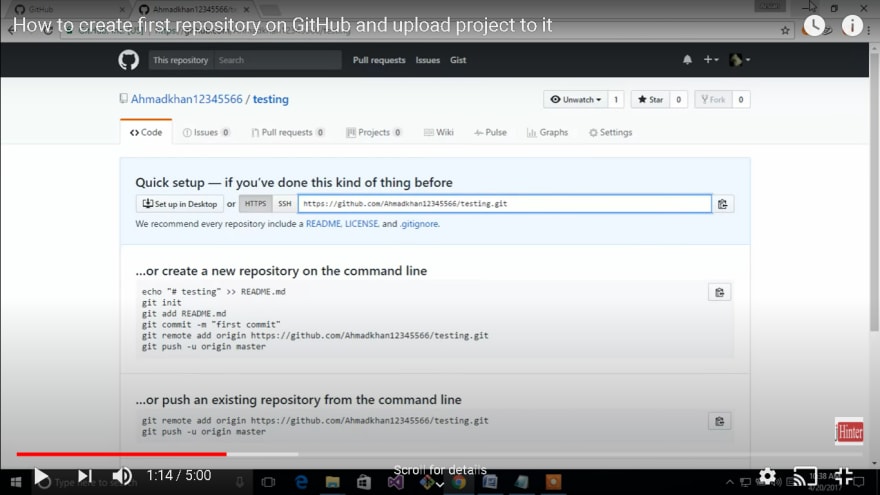Bookmark the page with star icon
This screenshot has height=495, width=880.
click(x=785, y=30)
